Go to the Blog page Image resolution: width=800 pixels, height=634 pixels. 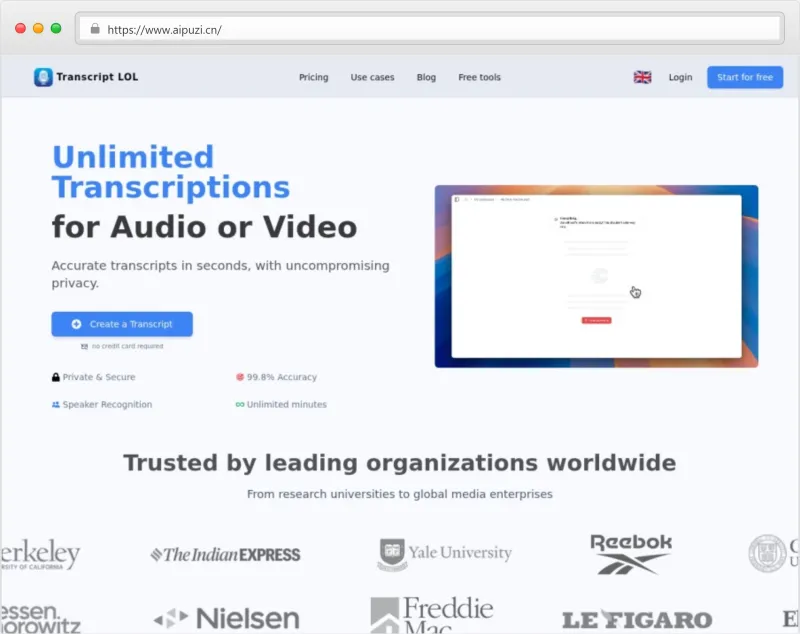point(426,77)
